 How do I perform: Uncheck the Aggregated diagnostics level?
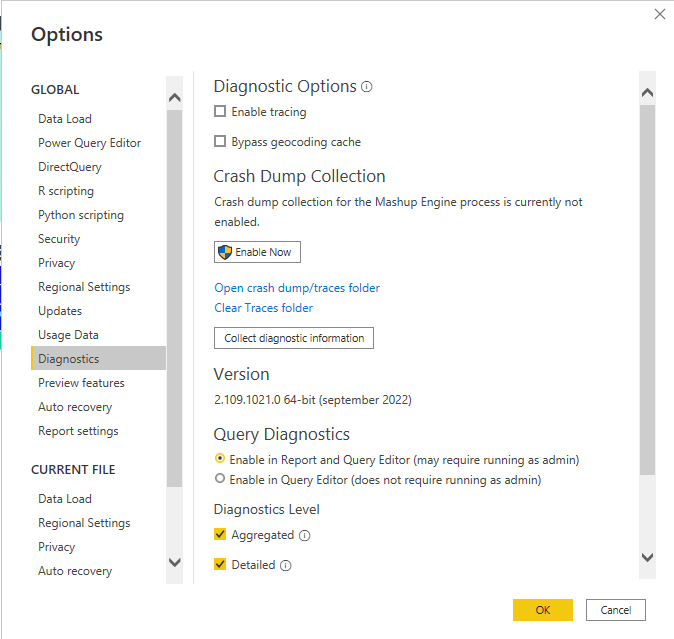pyautogui.click(x=220, y=534)
